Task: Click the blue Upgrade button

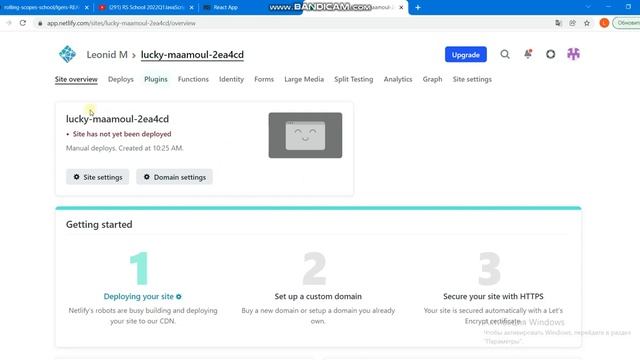Action: pos(466,55)
